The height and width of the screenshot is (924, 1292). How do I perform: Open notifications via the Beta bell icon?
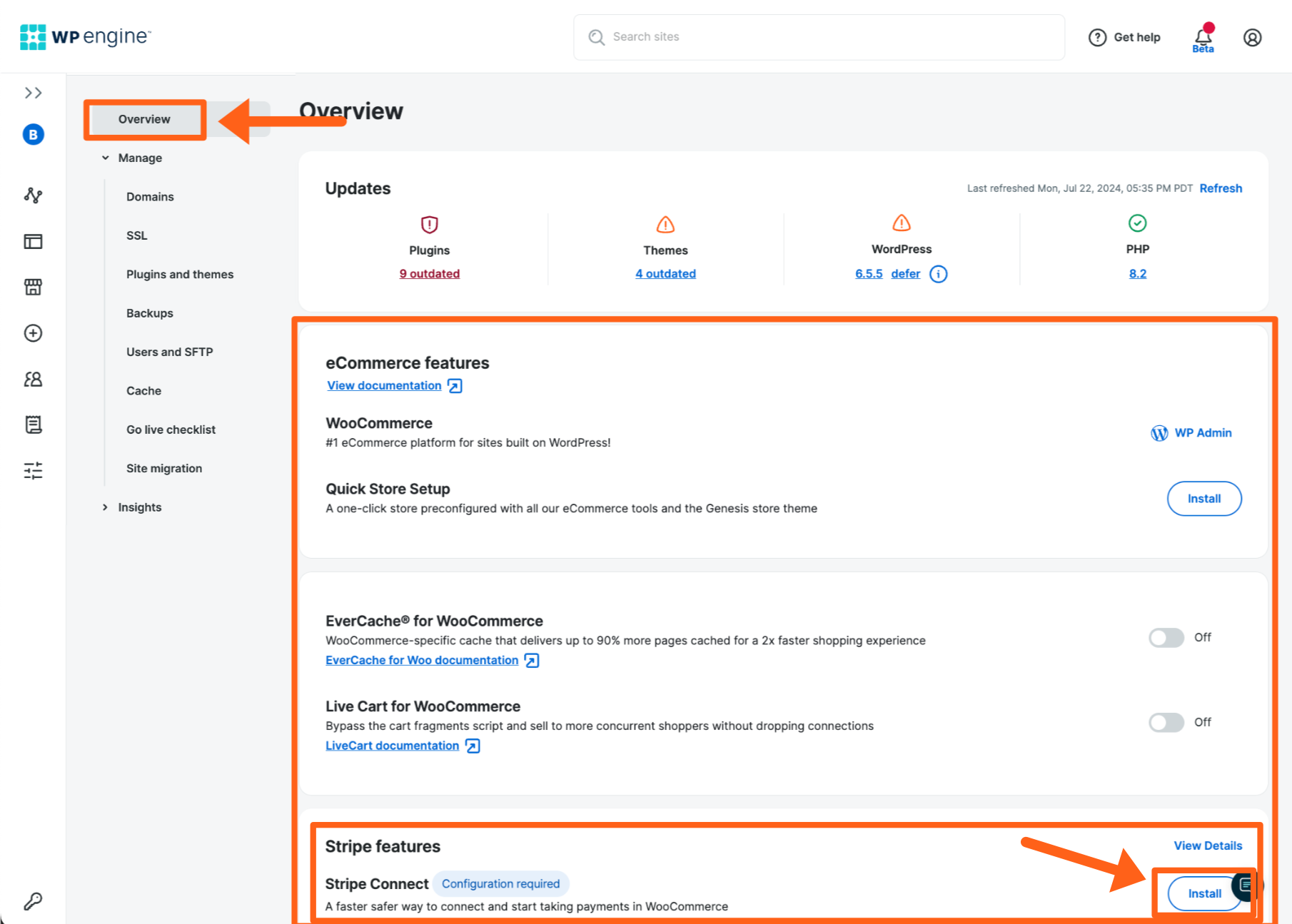[1203, 37]
